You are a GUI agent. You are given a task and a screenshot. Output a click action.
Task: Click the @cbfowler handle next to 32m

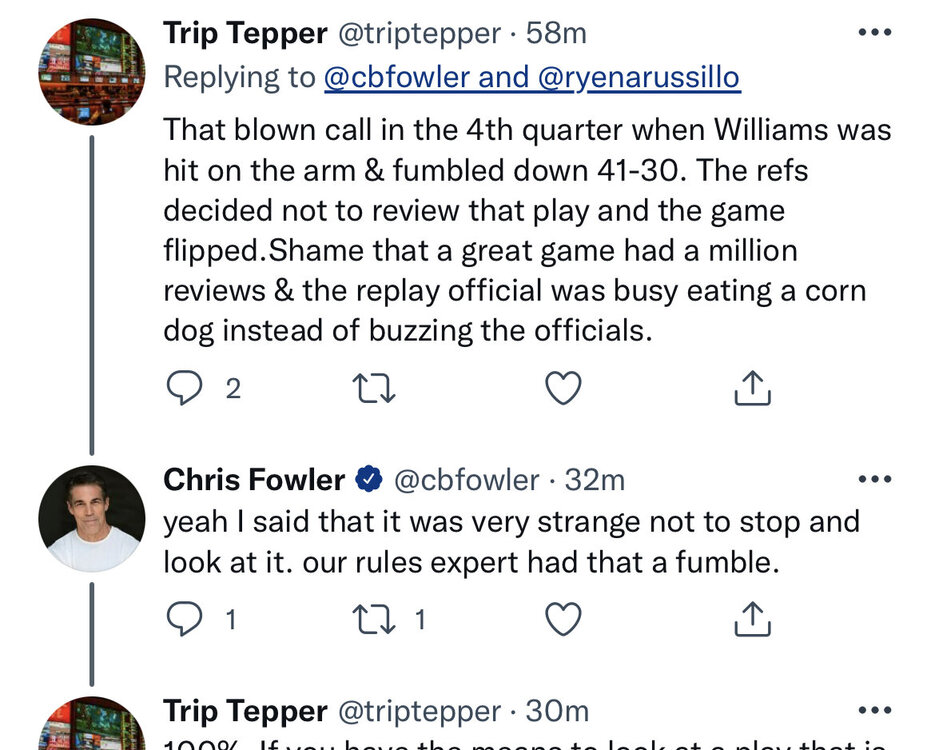(467, 480)
